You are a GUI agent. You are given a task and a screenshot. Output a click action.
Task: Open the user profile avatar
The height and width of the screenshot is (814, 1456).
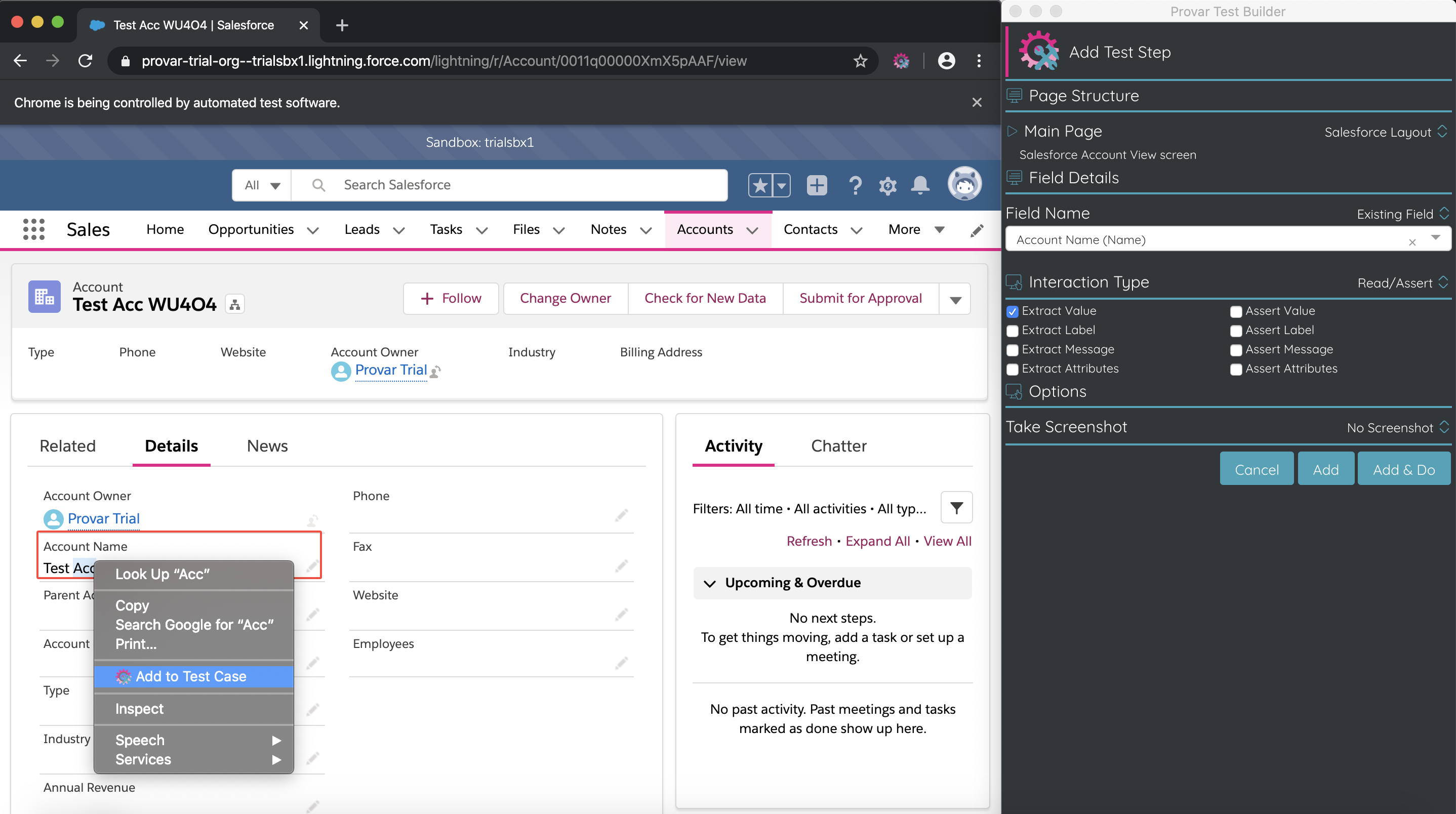(x=964, y=183)
